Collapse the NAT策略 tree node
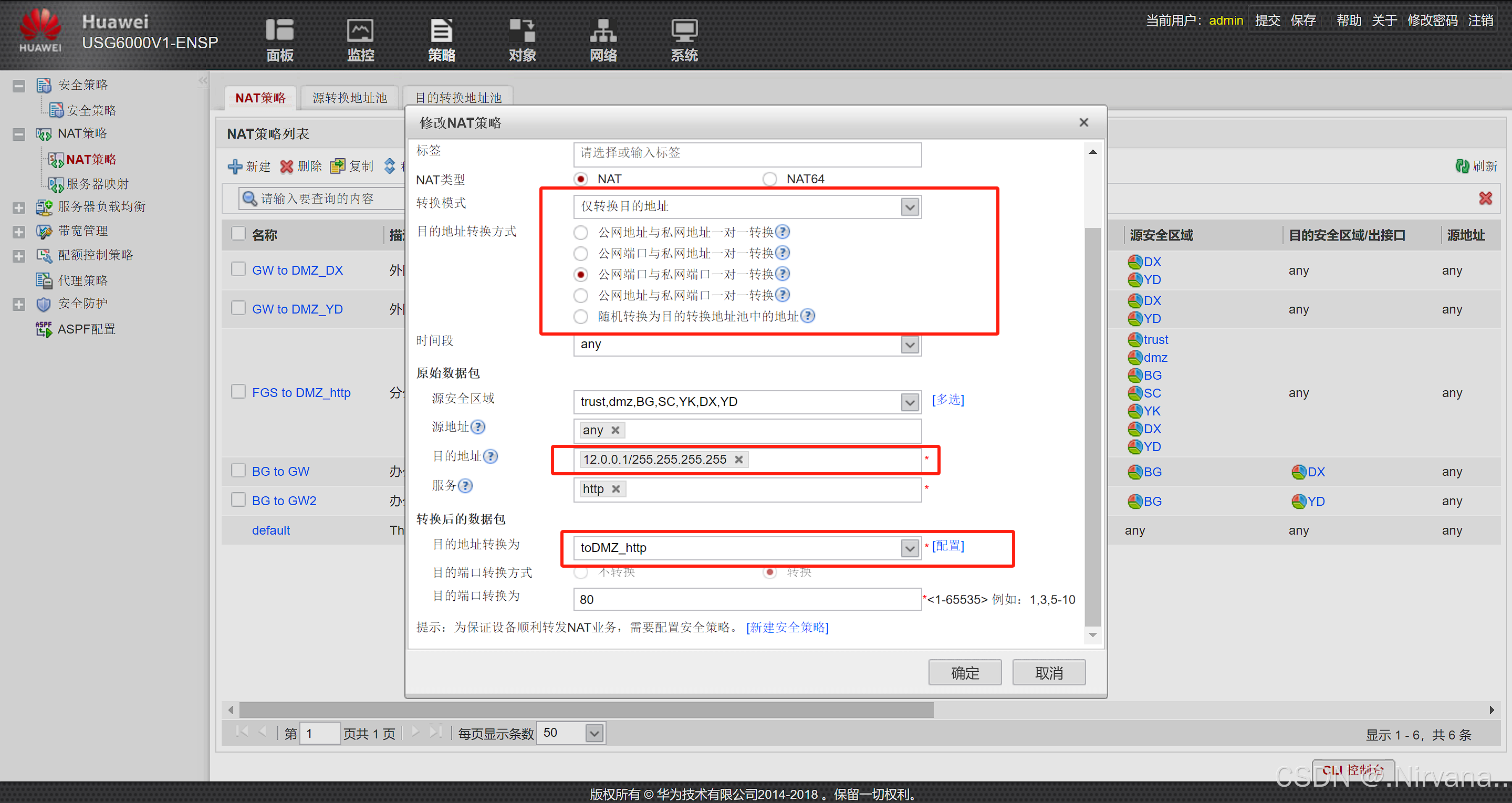The width and height of the screenshot is (1512, 803). point(19,134)
